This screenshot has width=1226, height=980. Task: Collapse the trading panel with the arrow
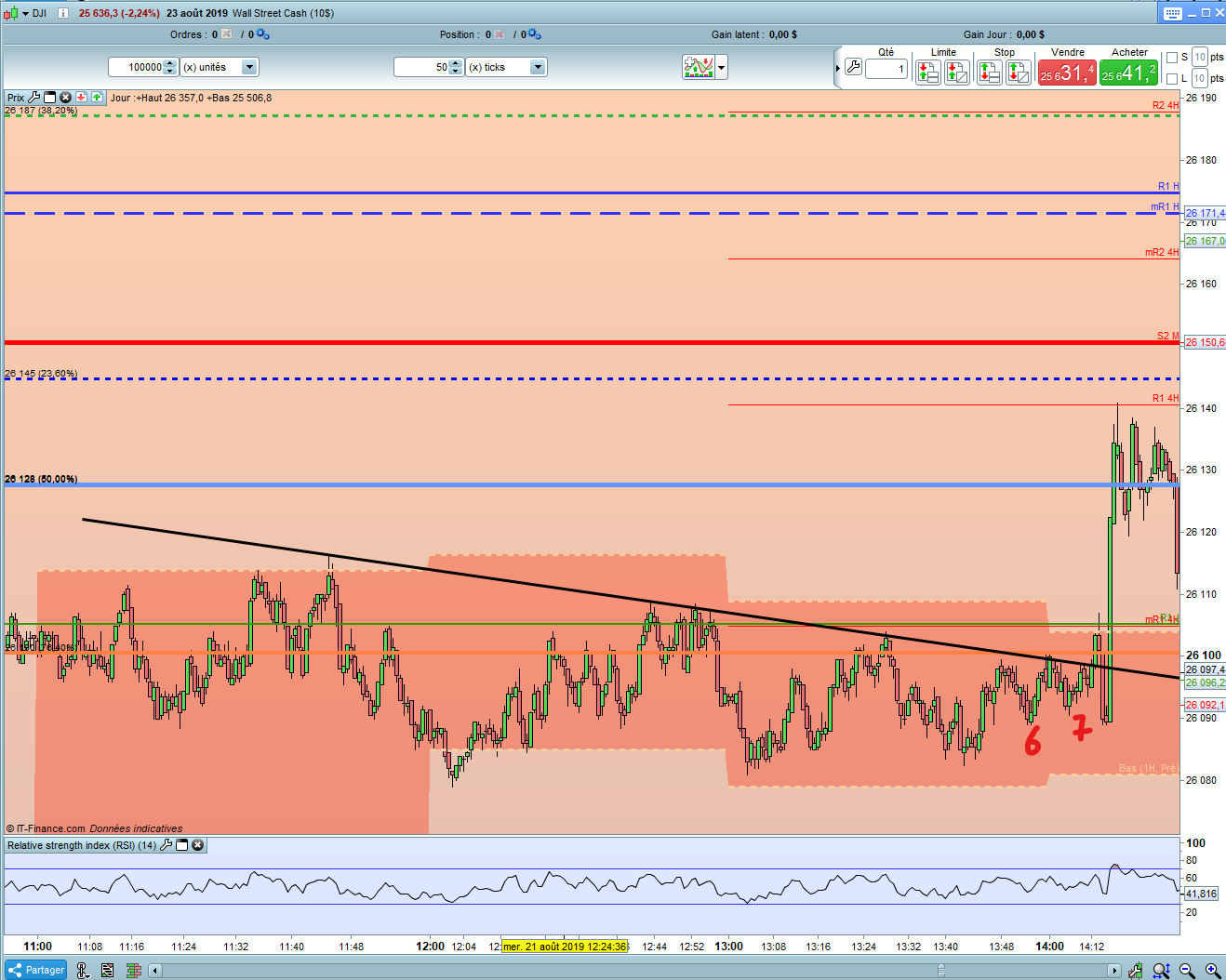click(838, 67)
